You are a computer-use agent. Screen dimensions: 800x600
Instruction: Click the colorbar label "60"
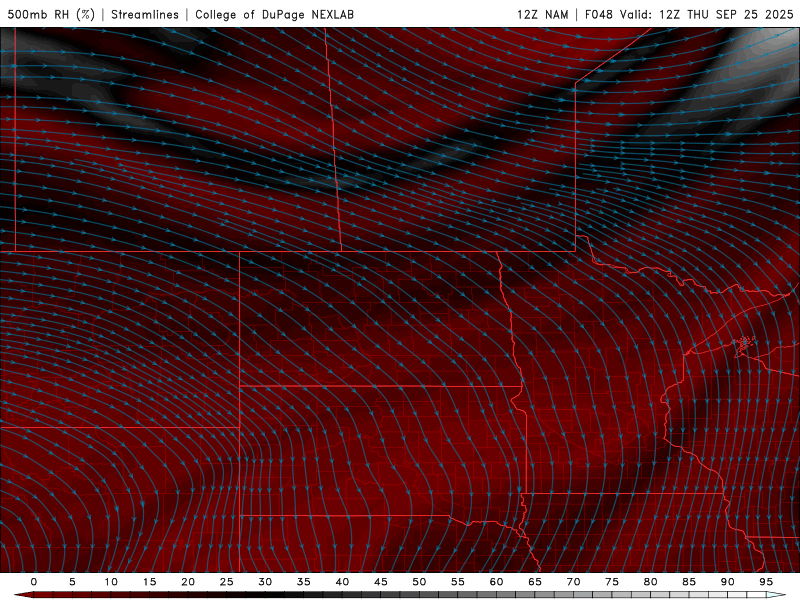[496, 582]
